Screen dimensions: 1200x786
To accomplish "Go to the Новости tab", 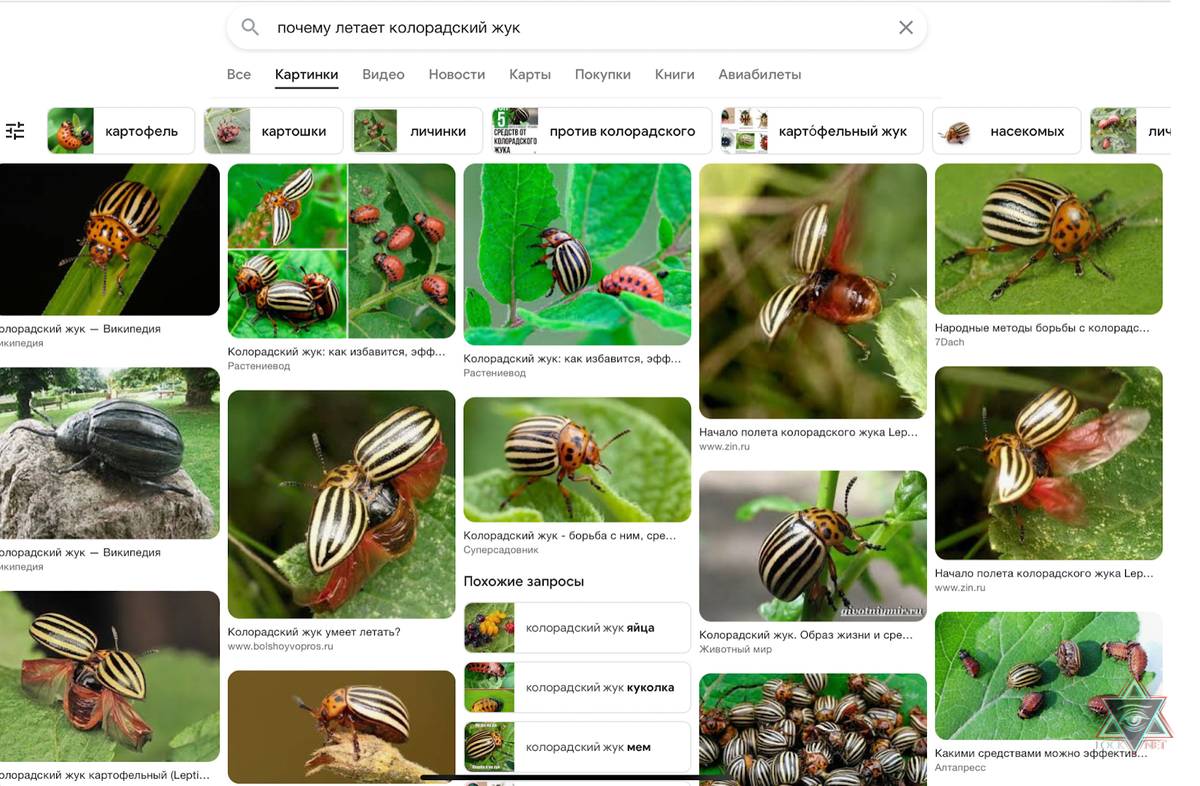I will coord(457,74).
